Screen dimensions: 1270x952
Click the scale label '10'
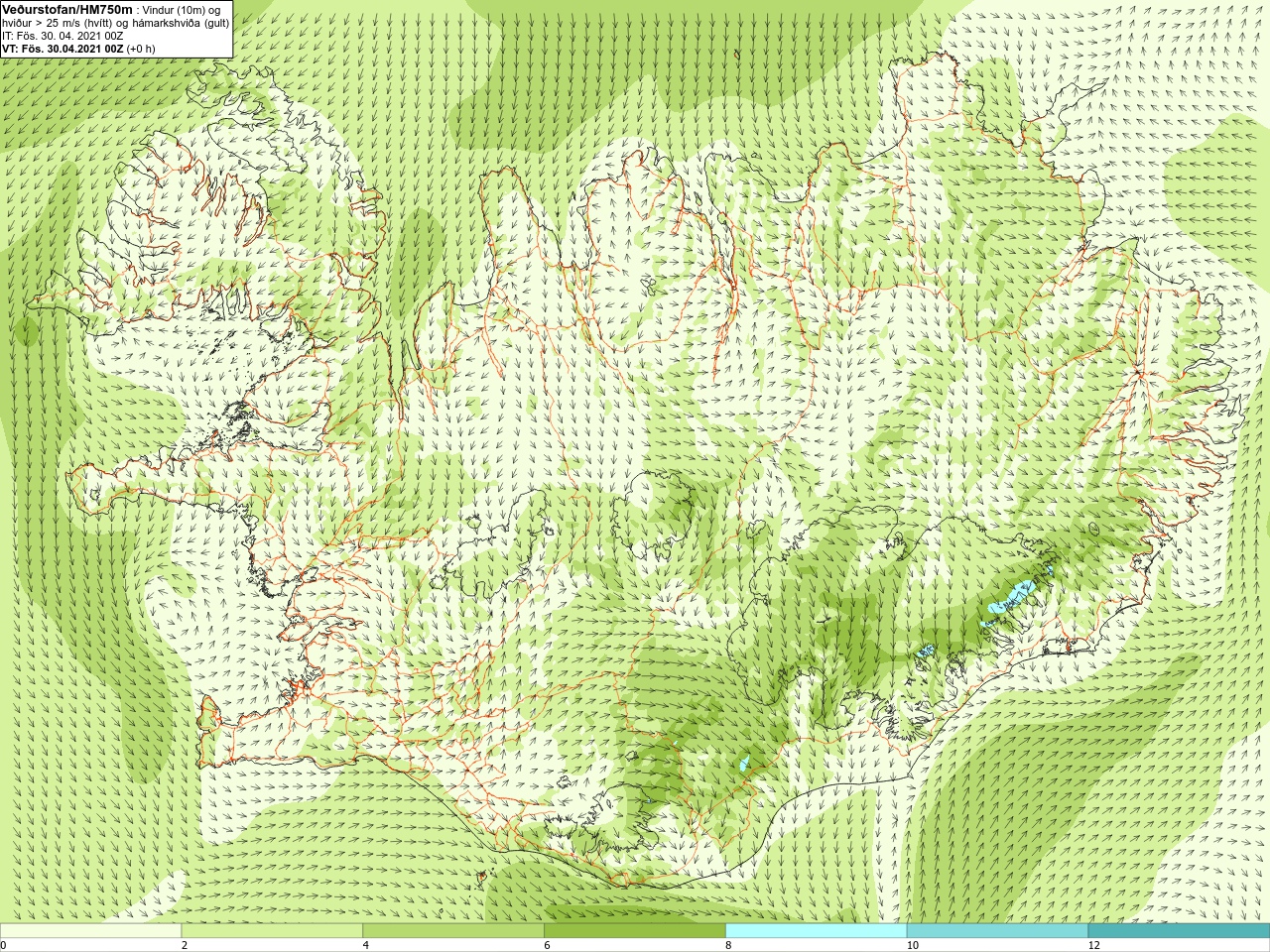pyautogui.click(x=913, y=945)
